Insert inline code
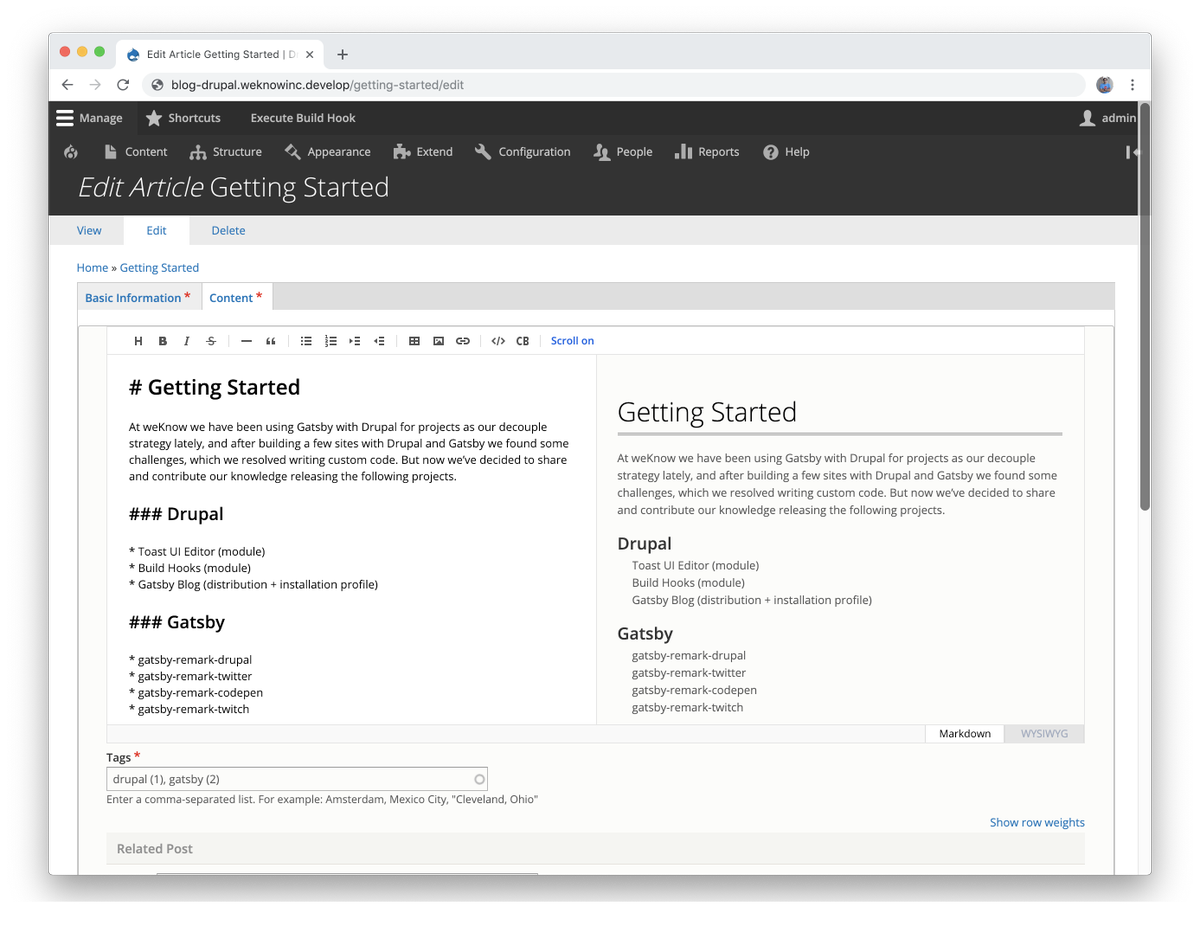The image size is (1200, 939). click(498, 341)
